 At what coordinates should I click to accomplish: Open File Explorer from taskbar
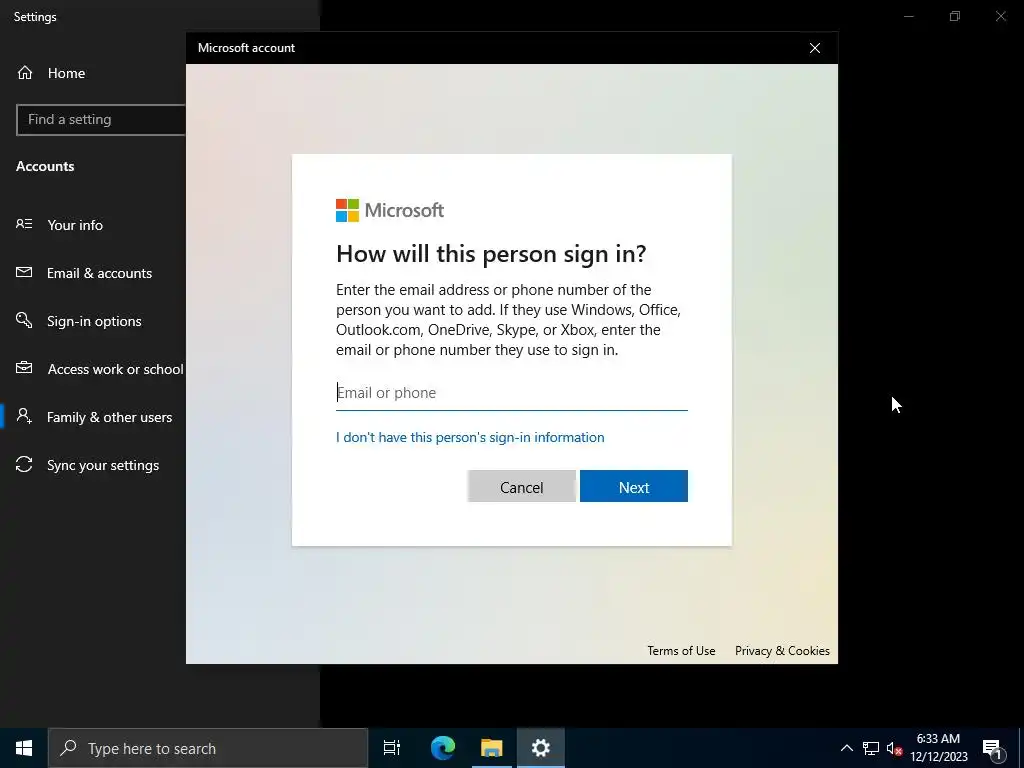coord(491,748)
